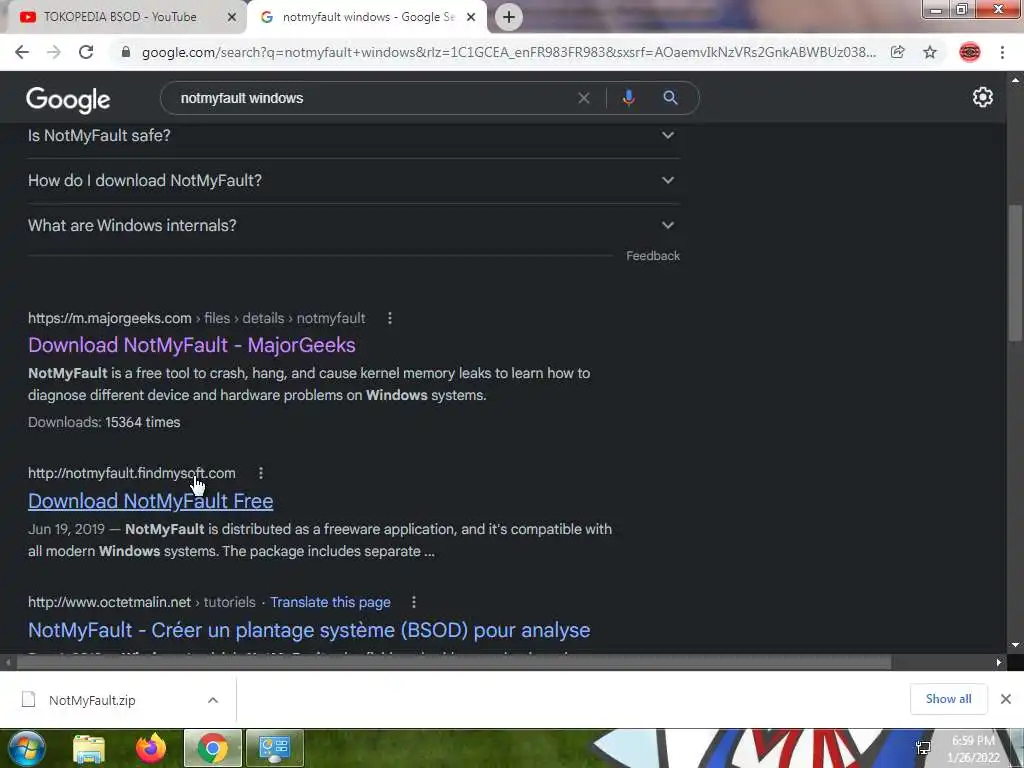The image size is (1024, 768).
Task: Open the Windows Start menu
Action: coord(27,748)
